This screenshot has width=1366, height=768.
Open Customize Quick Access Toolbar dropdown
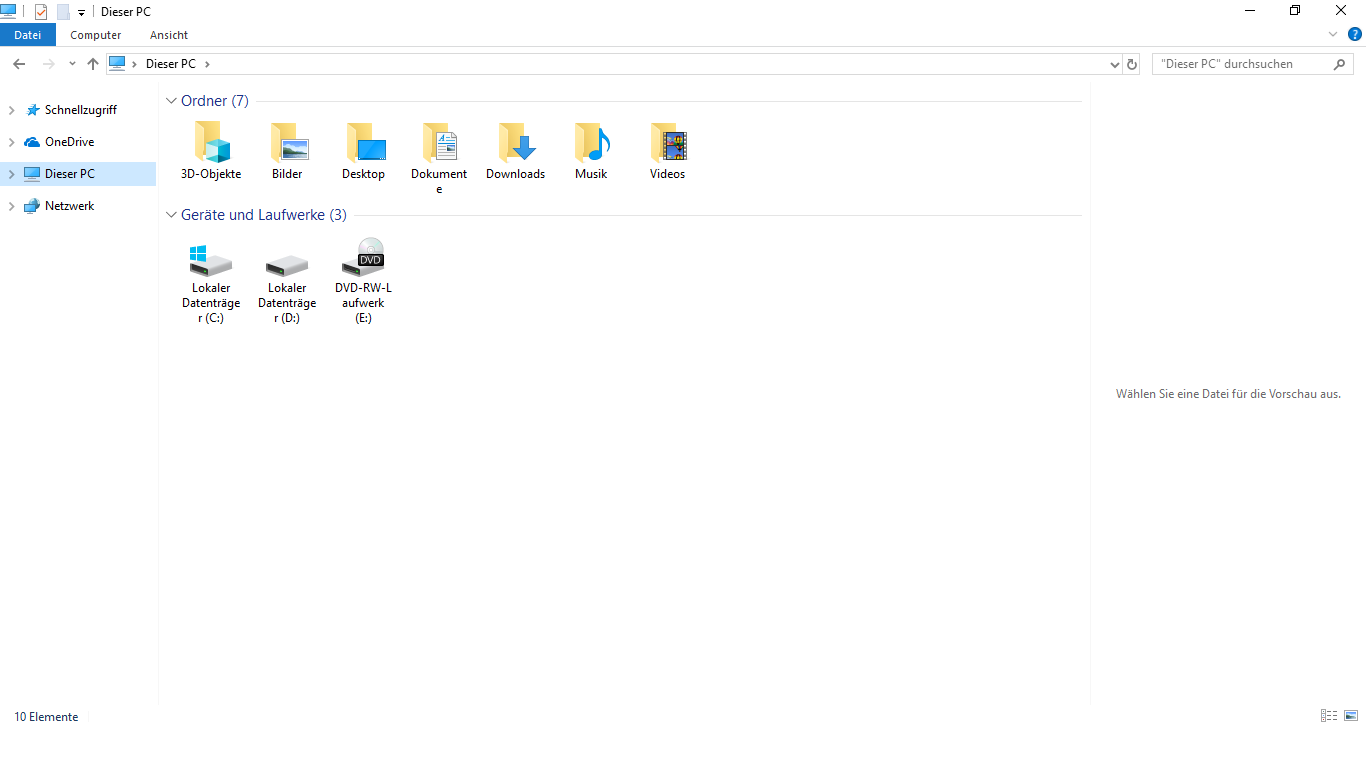point(81,13)
